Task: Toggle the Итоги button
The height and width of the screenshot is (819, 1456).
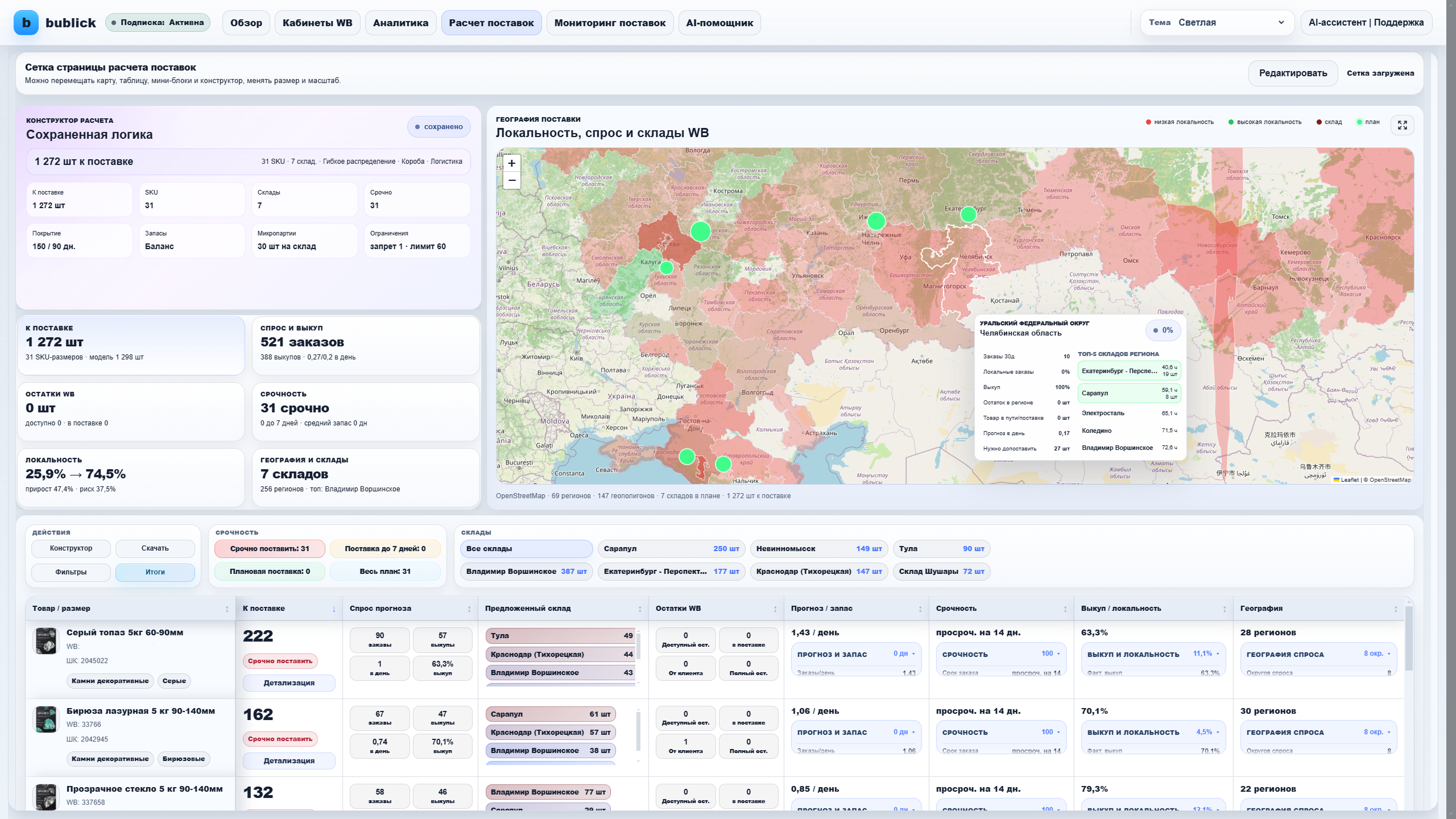Action: pos(155,572)
